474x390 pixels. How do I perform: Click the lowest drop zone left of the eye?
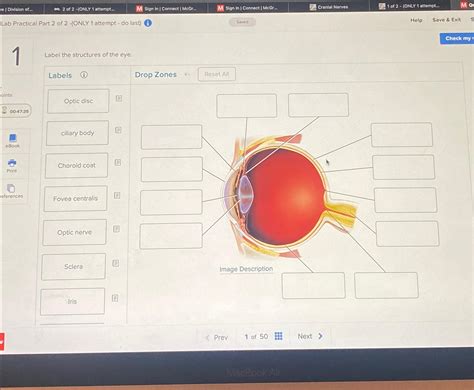tap(171, 236)
